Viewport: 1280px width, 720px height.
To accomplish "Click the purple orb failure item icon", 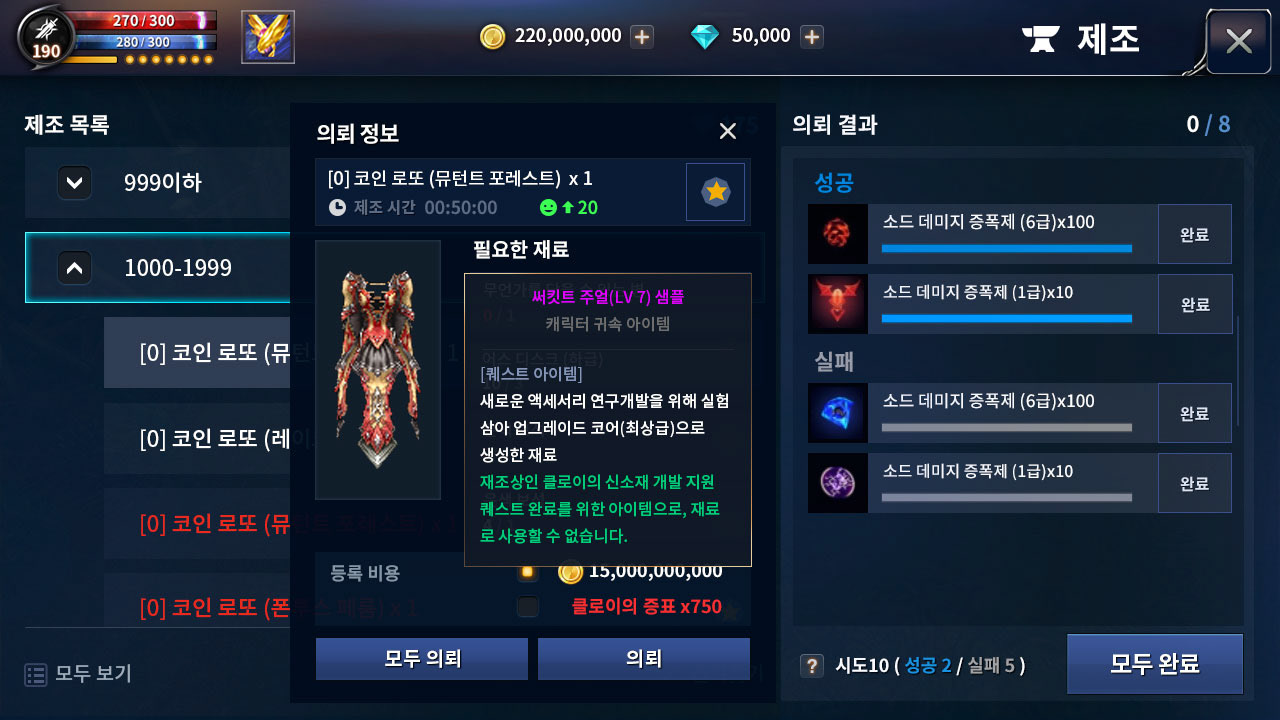I will (838, 483).
